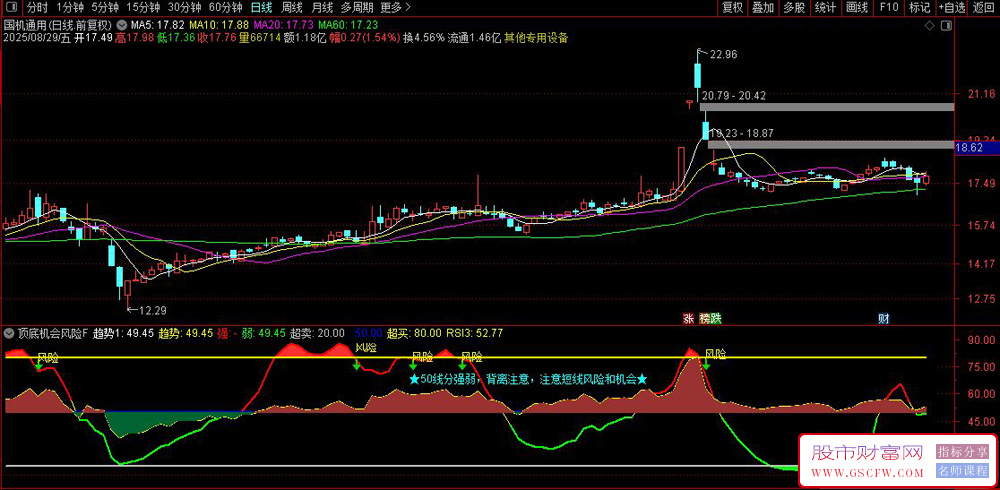Switch to 分时 intraday view

tap(38, 8)
